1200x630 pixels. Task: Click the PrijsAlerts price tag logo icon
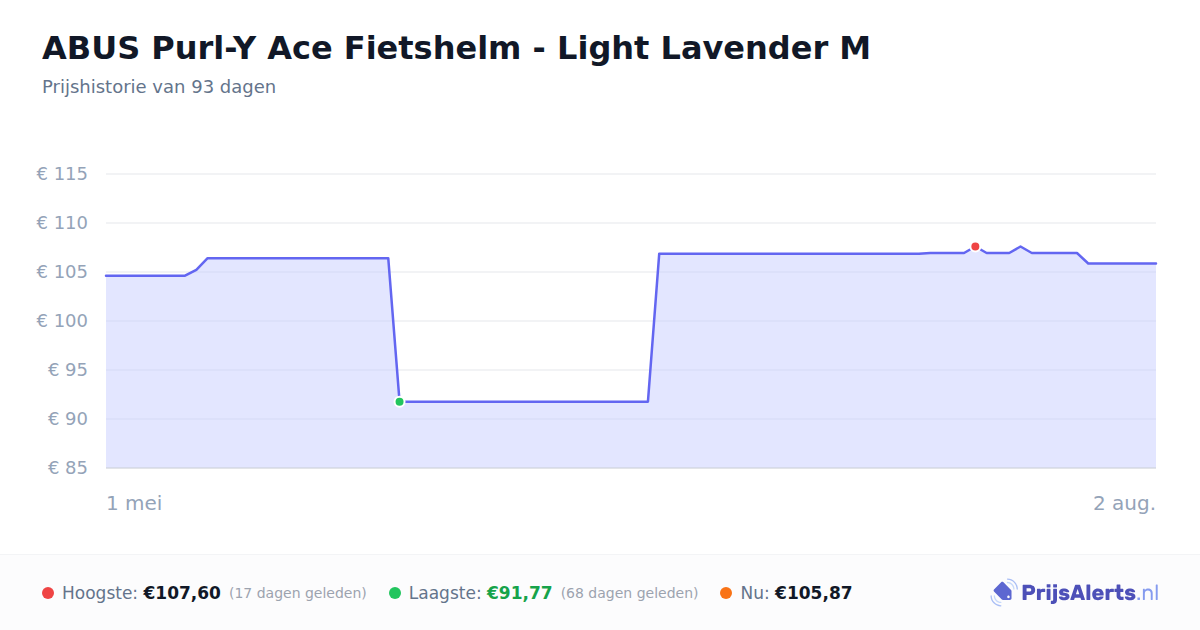(1003, 593)
